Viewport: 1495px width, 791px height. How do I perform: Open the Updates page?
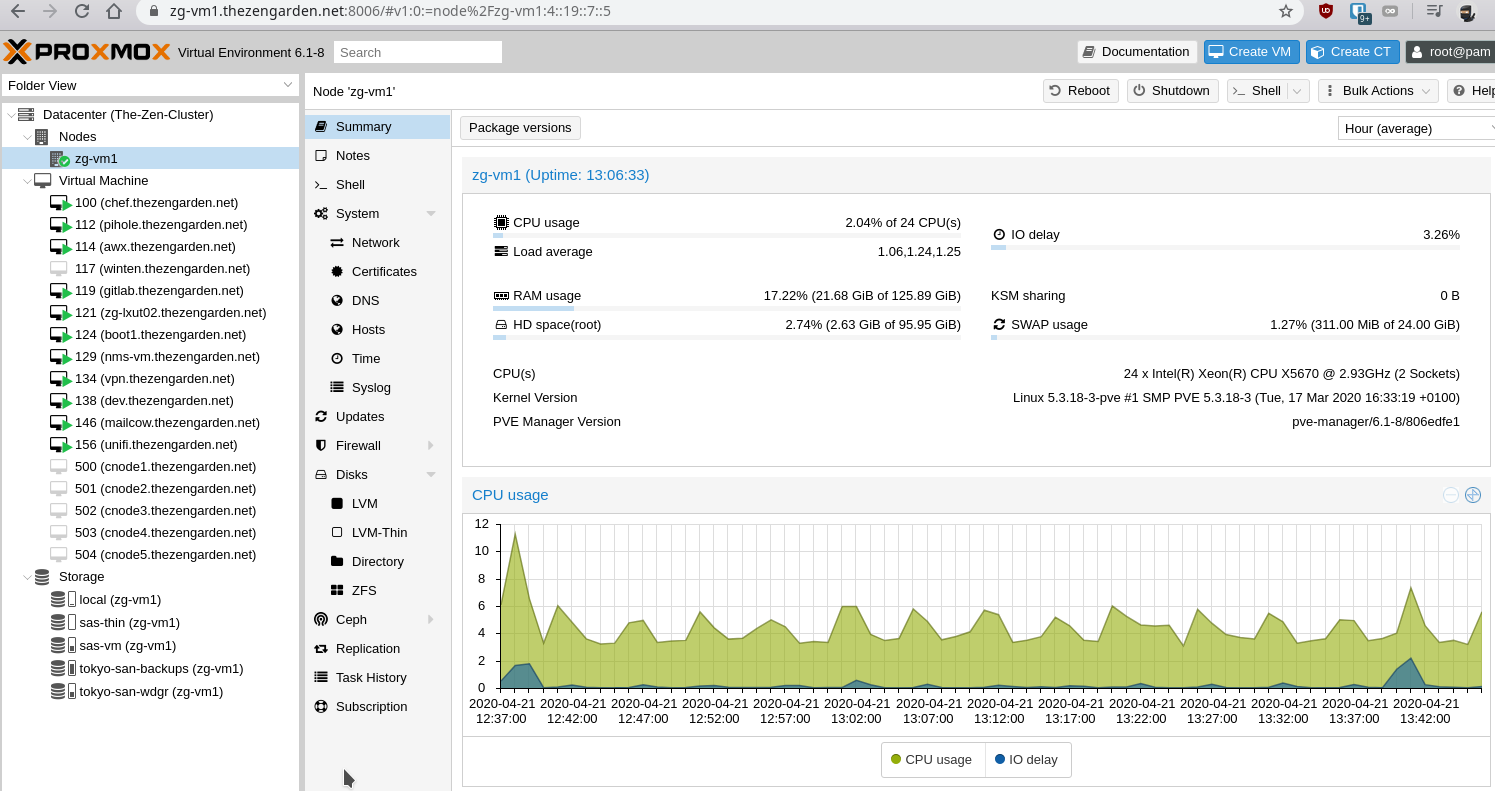[377, 416]
